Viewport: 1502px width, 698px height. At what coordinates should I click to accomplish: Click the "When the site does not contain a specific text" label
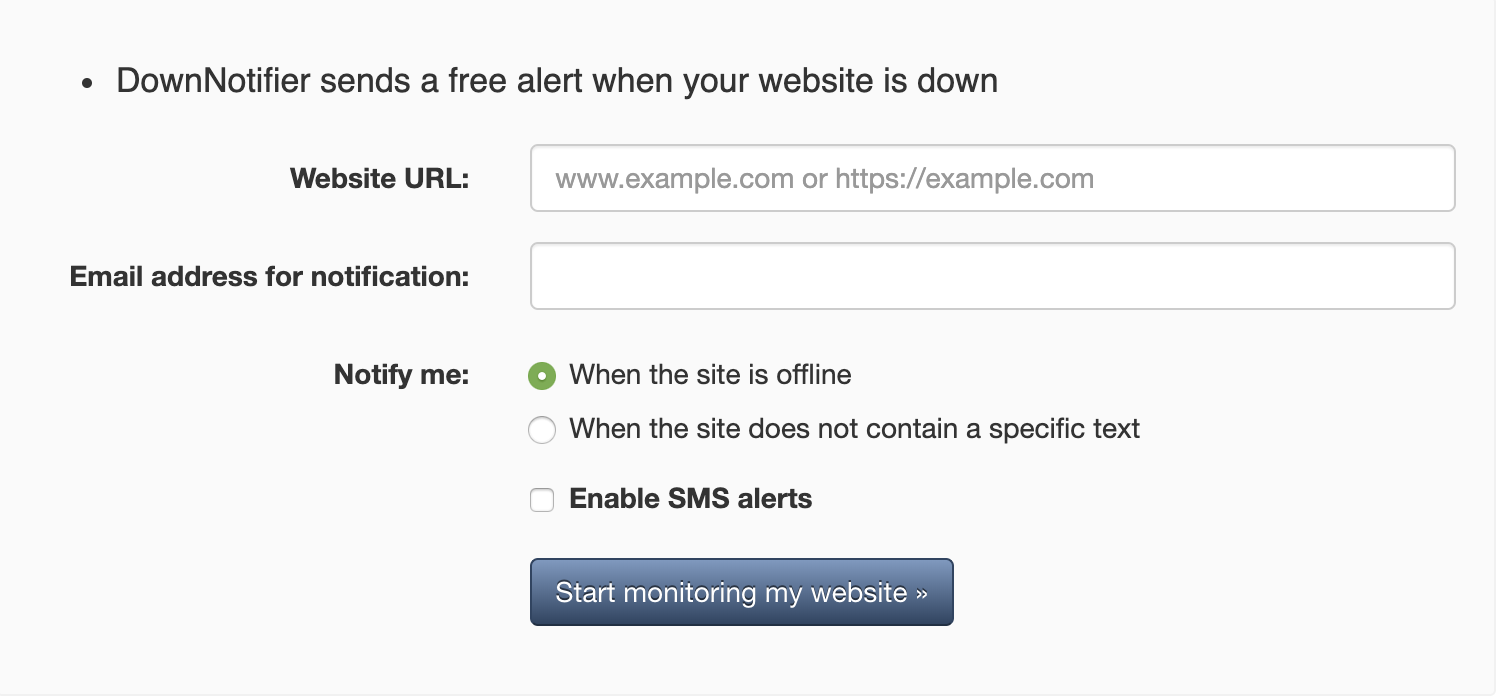tap(855, 429)
